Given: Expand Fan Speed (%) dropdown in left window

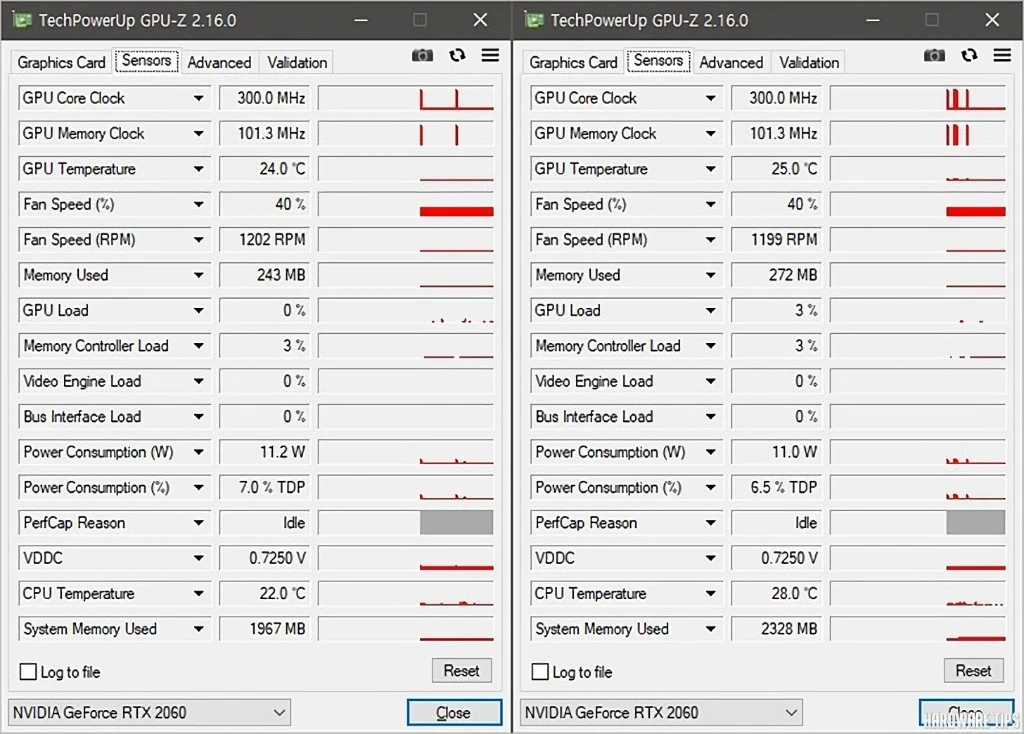Looking at the screenshot, I should point(198,204).
